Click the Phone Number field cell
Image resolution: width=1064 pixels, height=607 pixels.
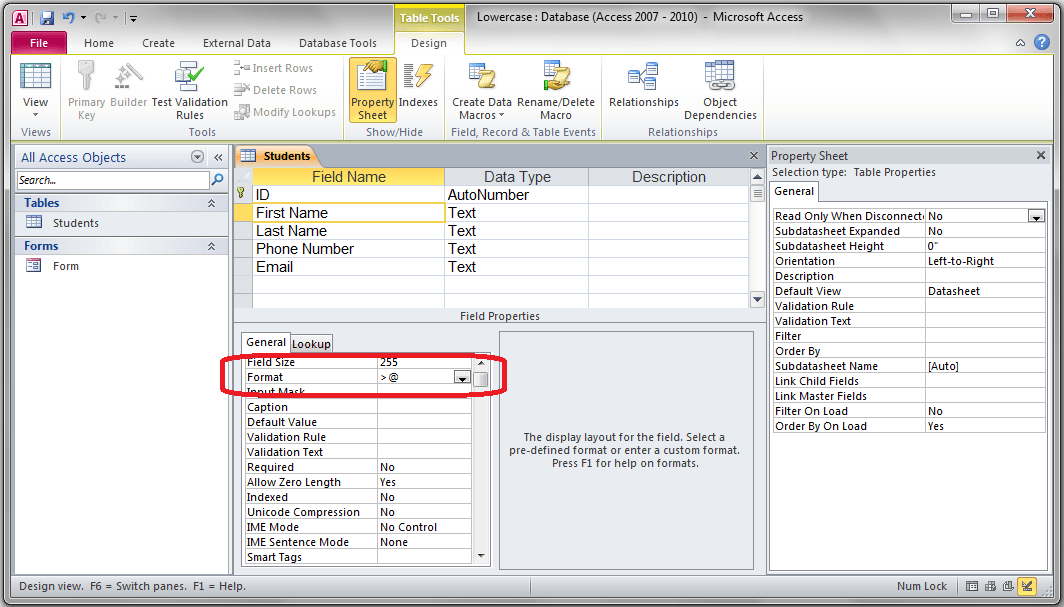(x=348, y=249)
